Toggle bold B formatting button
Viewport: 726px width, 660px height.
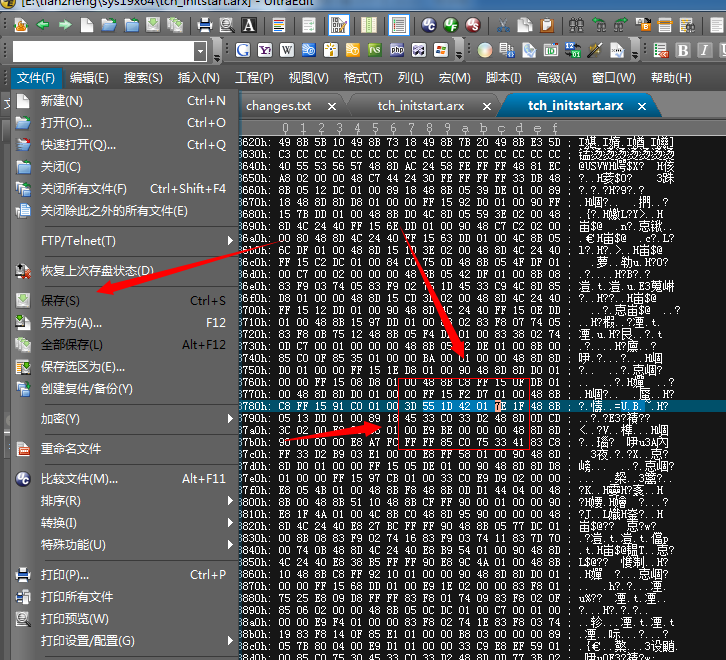682,50
